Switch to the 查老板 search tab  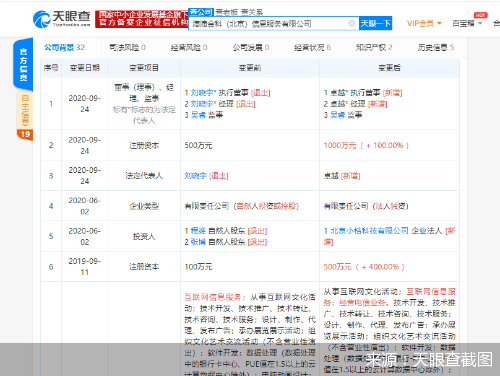[x=226, y=12]
